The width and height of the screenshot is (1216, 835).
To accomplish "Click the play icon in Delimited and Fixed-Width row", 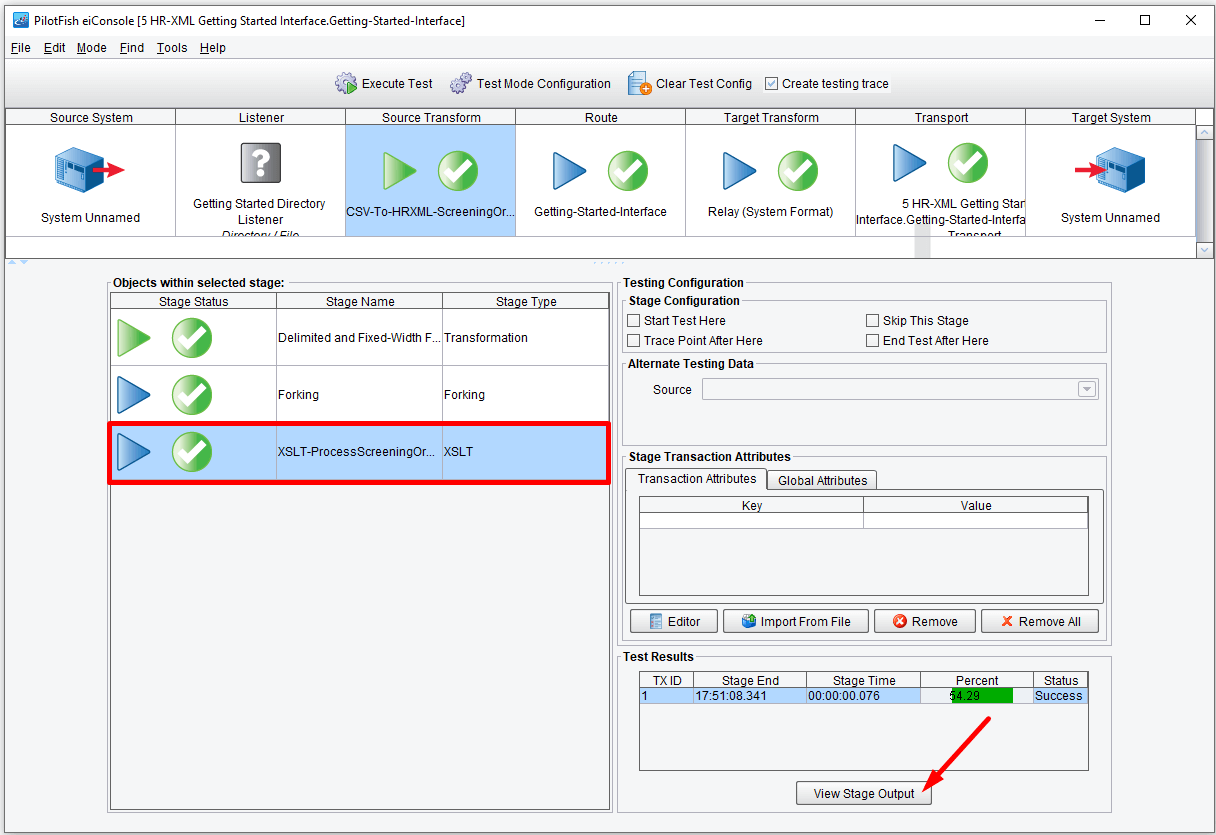I will coord(133,338).
